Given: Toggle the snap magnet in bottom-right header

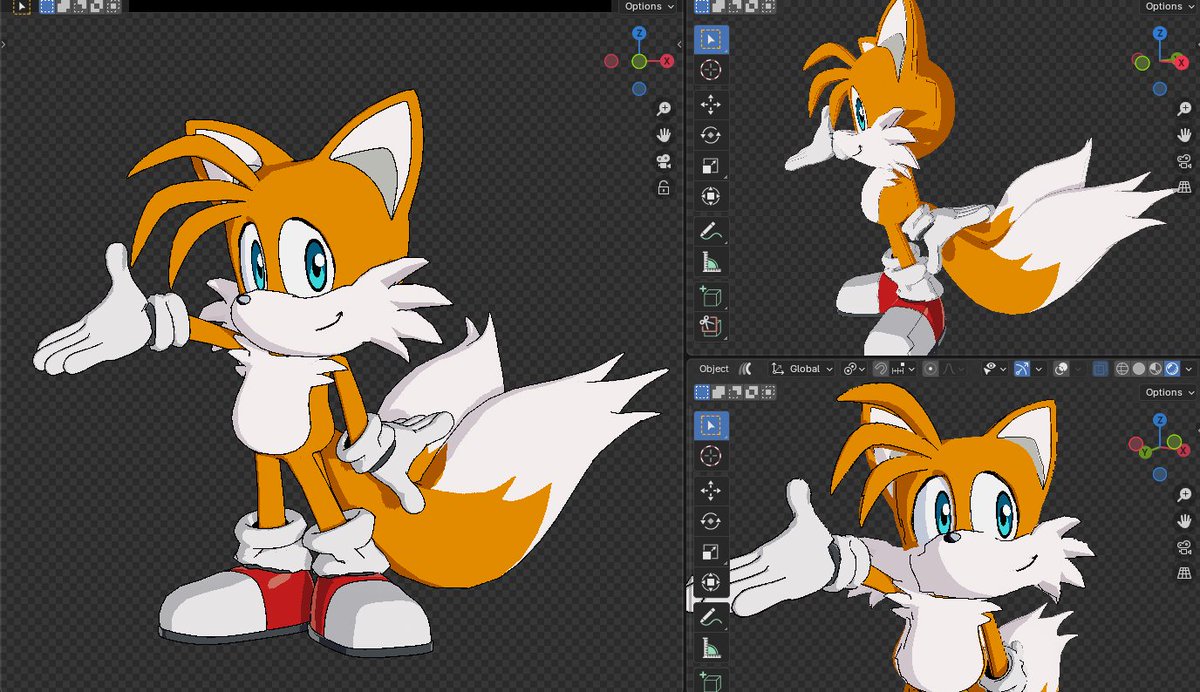Looking at the screenshot, I should click(x=880, y=369).
